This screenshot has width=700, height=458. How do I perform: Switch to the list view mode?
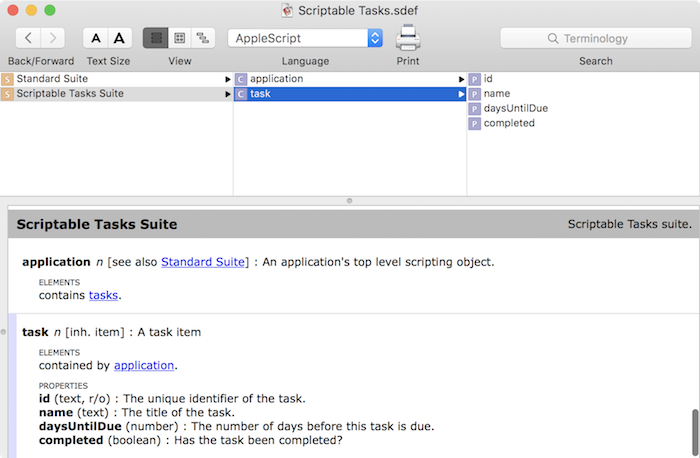(x=155, y=38)
